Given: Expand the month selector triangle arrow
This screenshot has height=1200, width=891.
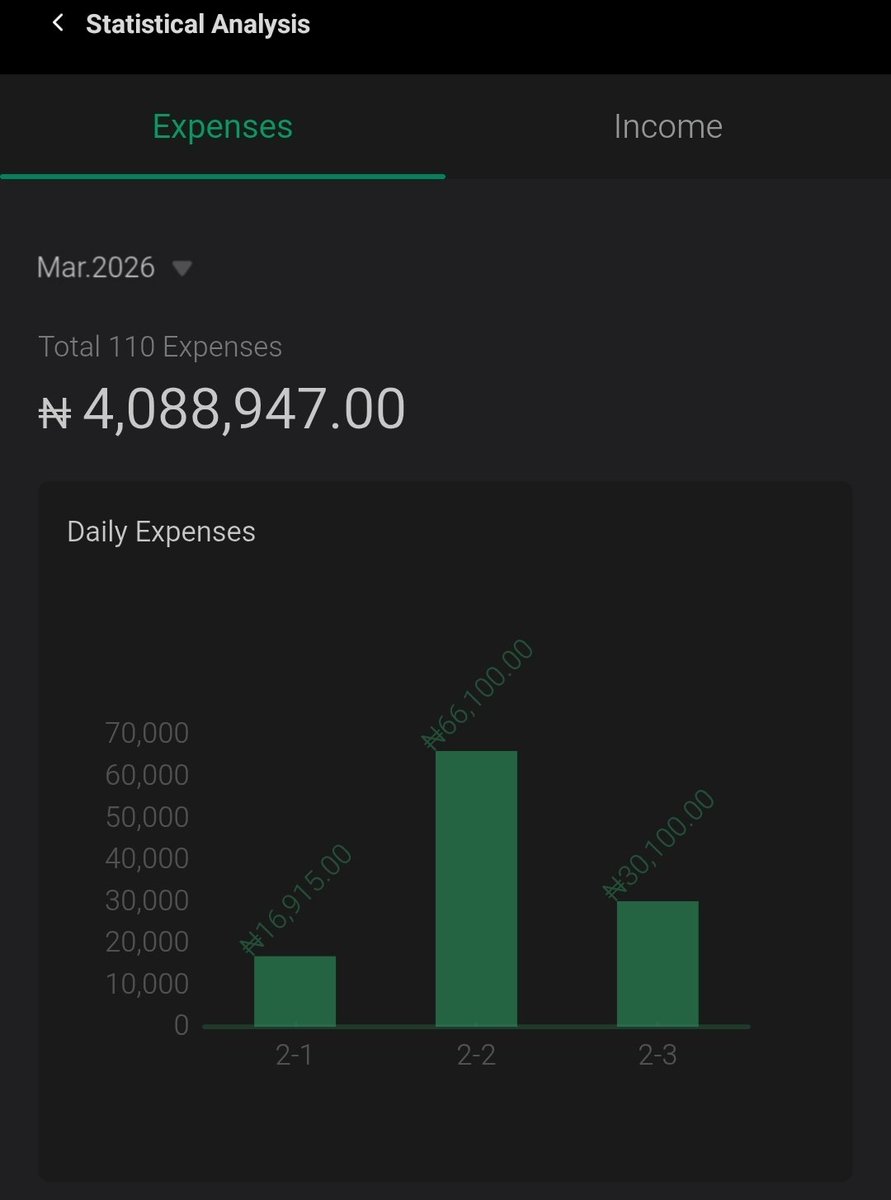Looking at the screenshot, I should (181, 268).
